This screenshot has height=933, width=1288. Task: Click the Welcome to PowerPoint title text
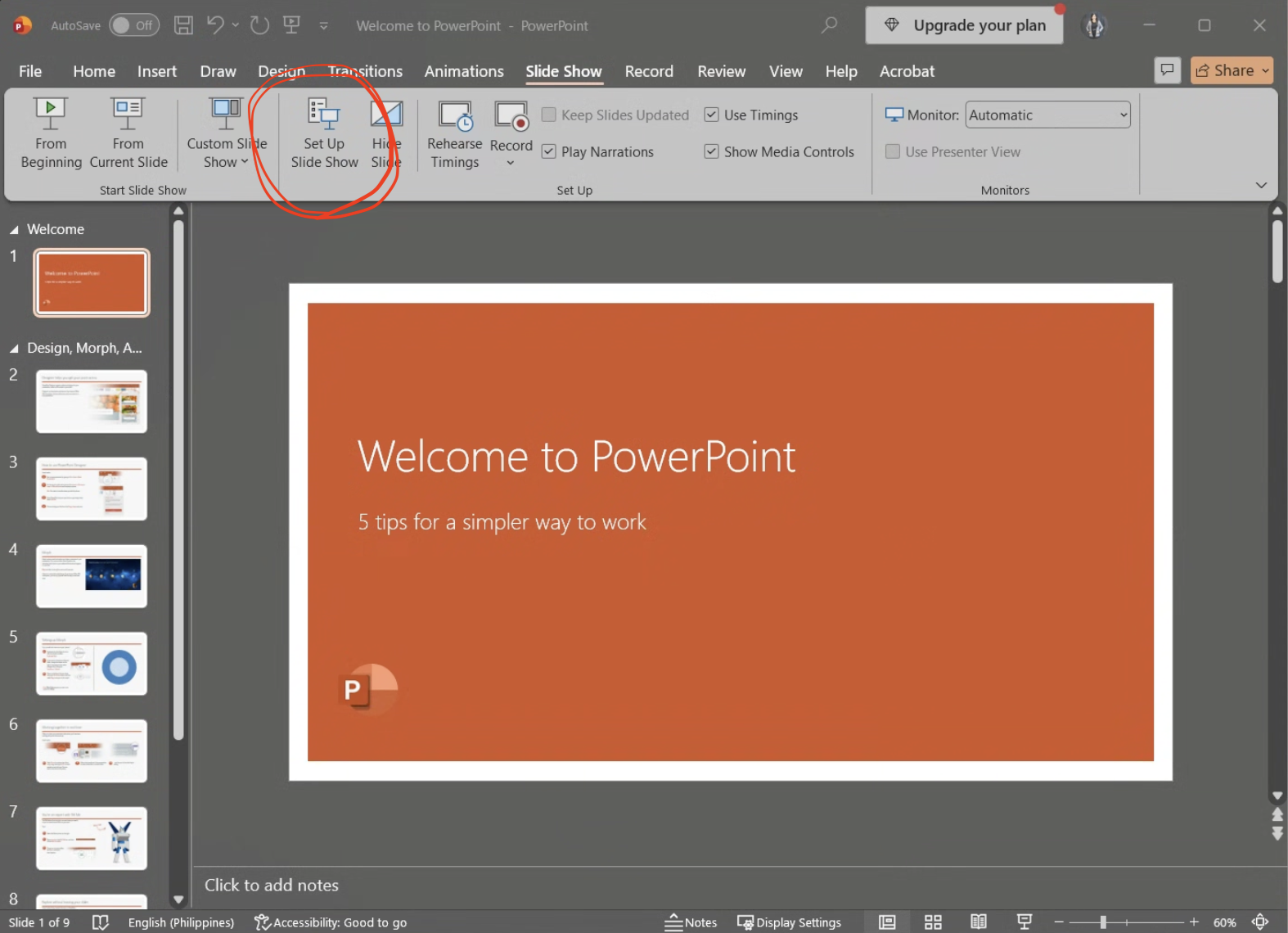click(x=576, y=456)
